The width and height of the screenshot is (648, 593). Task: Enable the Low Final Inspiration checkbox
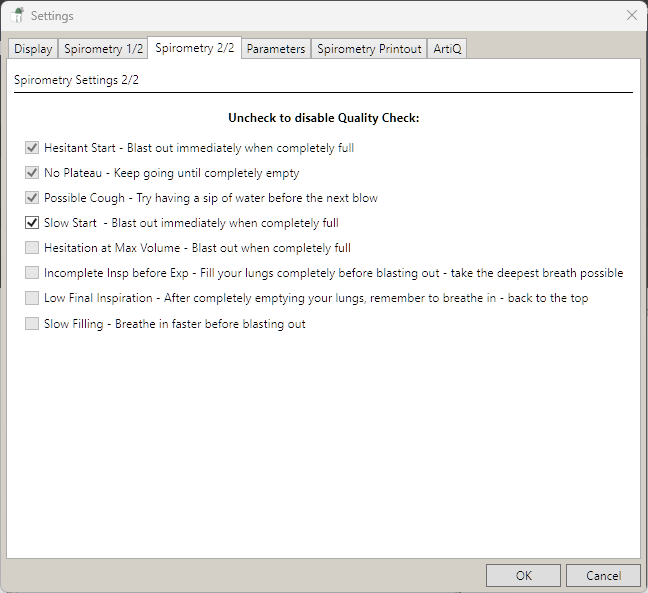(x=32, y=298)
